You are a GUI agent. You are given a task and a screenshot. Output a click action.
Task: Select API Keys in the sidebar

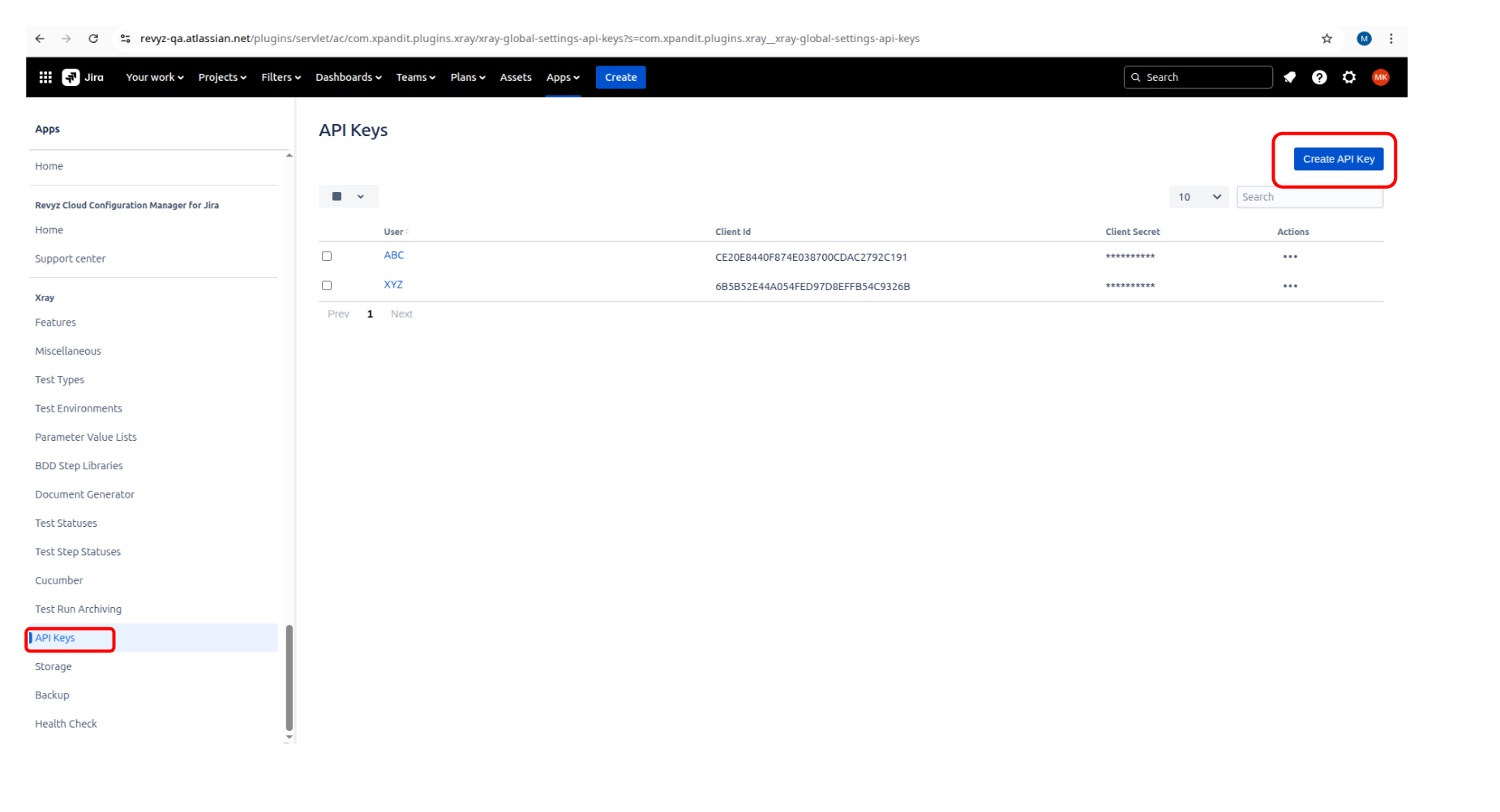tap(54, 638)
